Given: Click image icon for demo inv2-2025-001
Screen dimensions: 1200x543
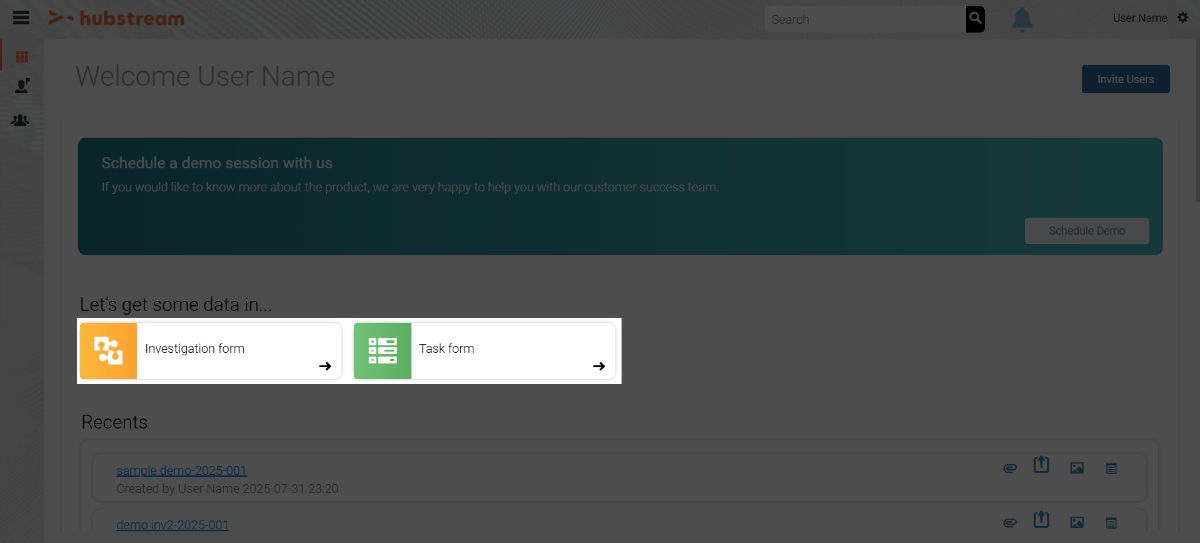Looking at the screenshot, I should pos(1077,522).
